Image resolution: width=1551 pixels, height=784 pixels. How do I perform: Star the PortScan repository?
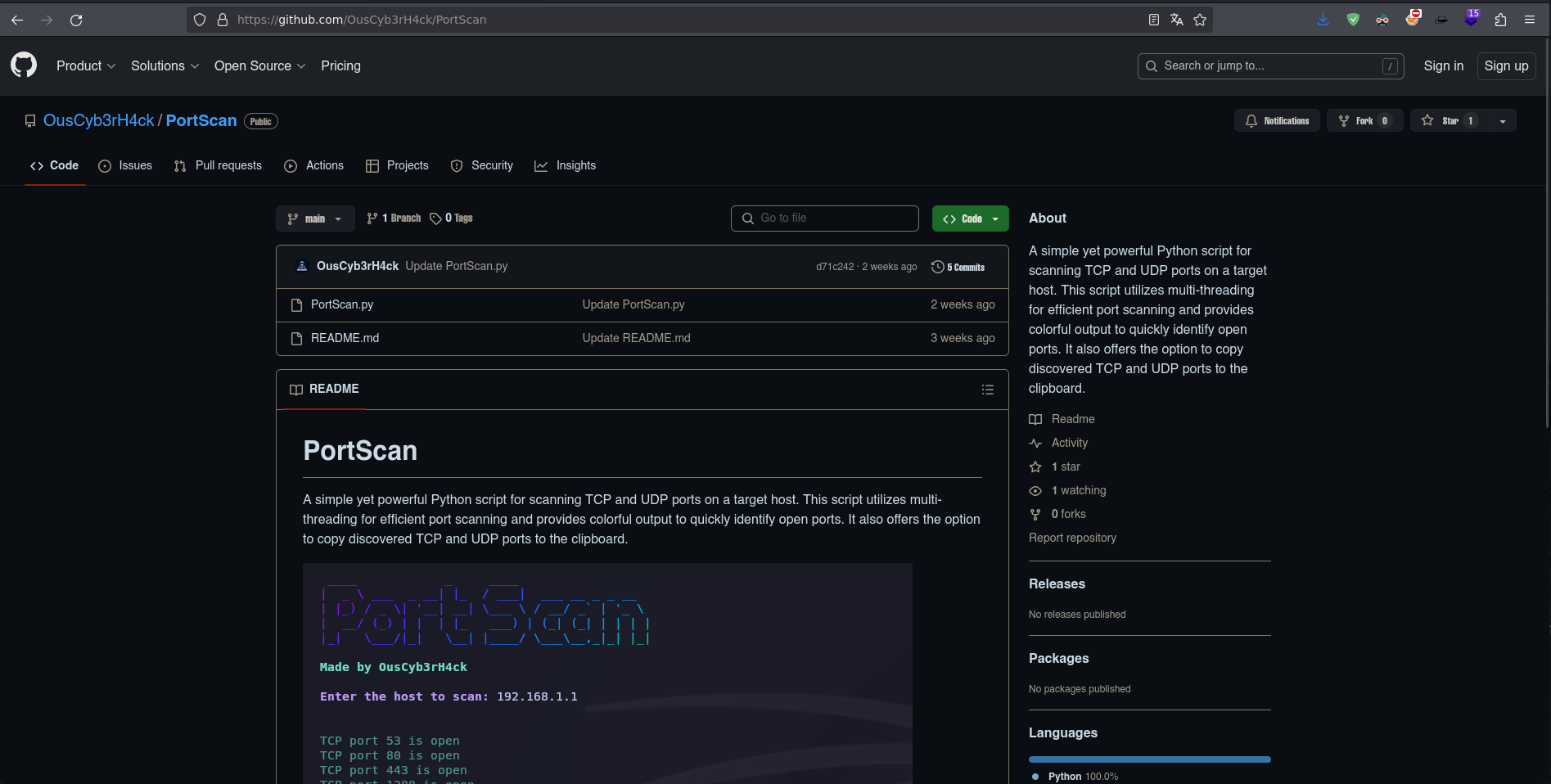click(x=1450, y=120)
